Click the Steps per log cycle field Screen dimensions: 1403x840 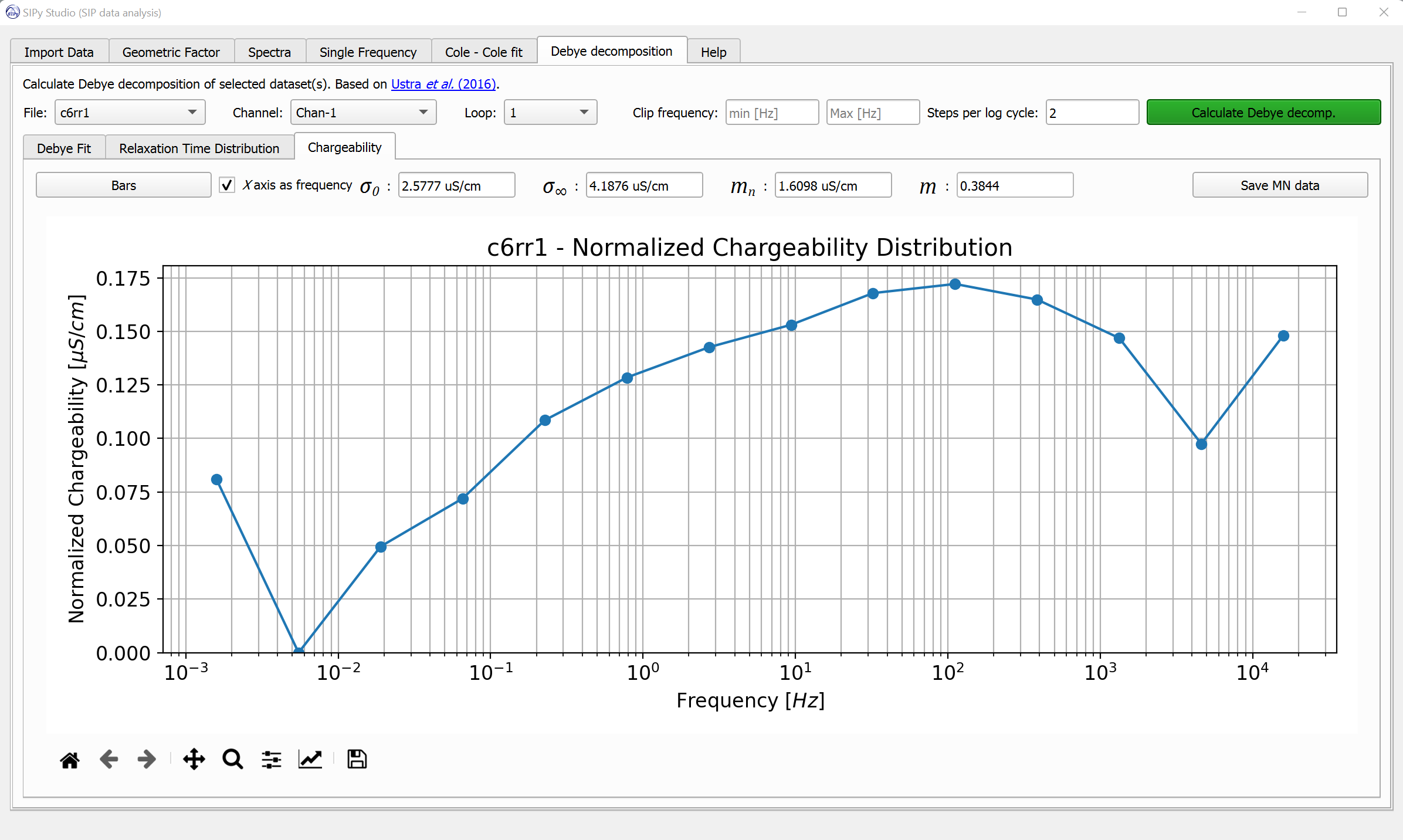[1092, 113]
